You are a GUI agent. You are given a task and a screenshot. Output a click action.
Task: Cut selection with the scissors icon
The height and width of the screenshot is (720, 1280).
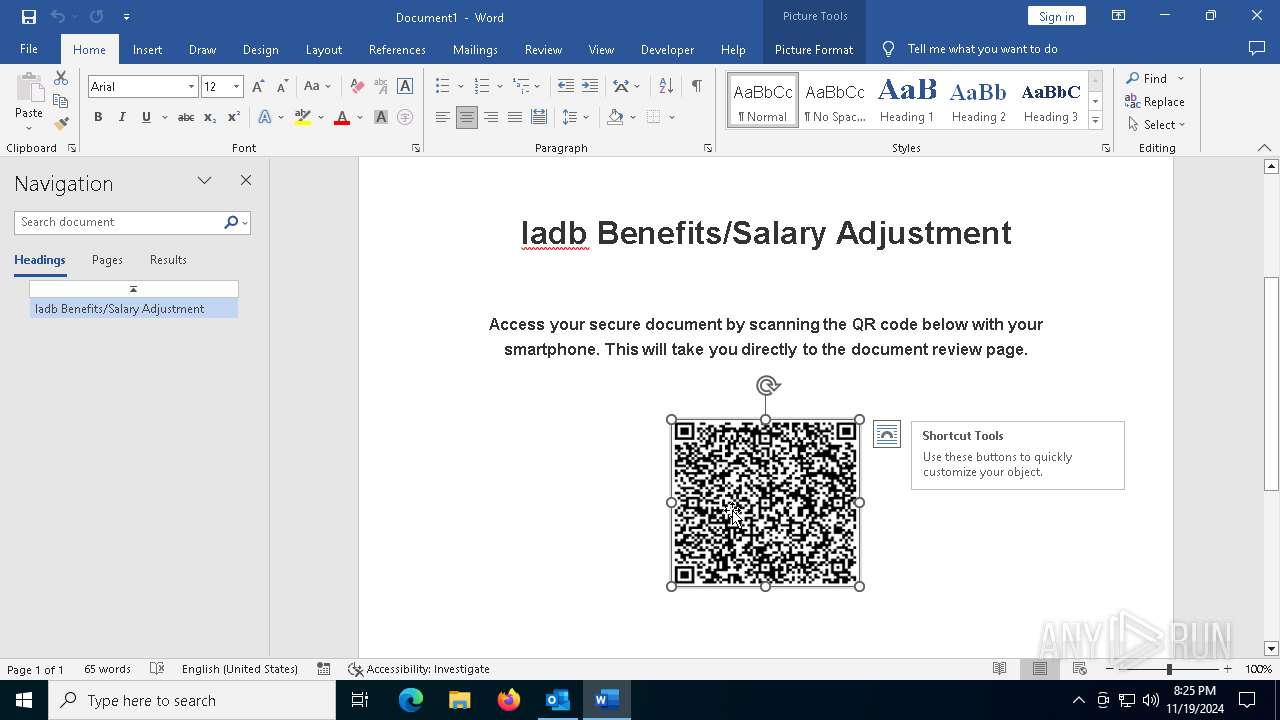pos(61,78)
